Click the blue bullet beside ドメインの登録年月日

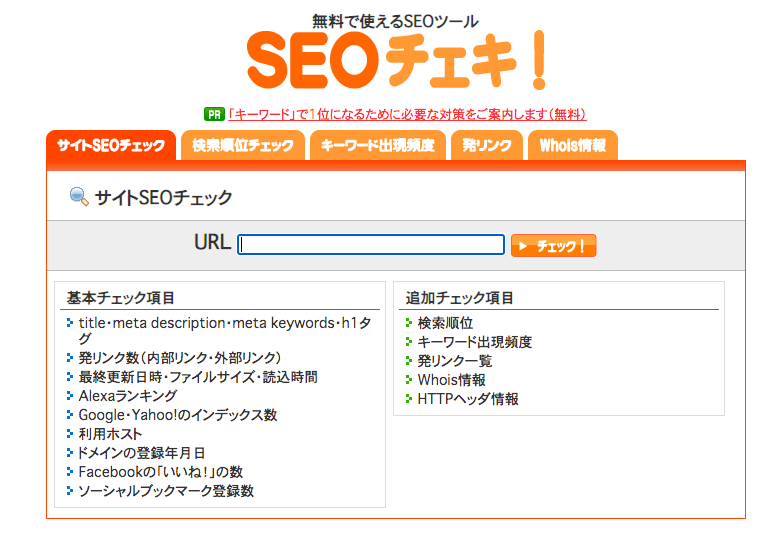click(x=70, y=452)
